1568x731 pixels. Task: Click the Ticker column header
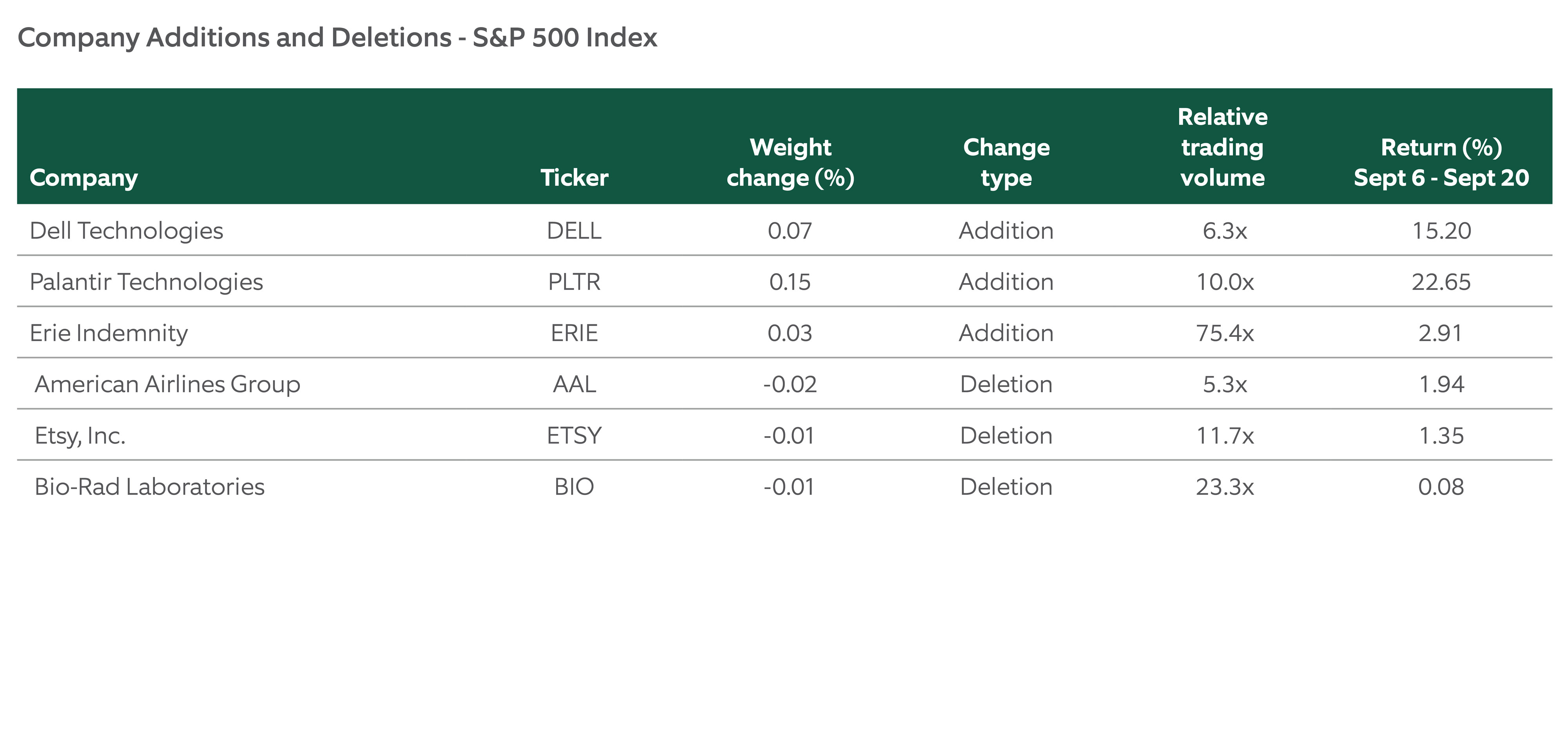pos(574,178)
